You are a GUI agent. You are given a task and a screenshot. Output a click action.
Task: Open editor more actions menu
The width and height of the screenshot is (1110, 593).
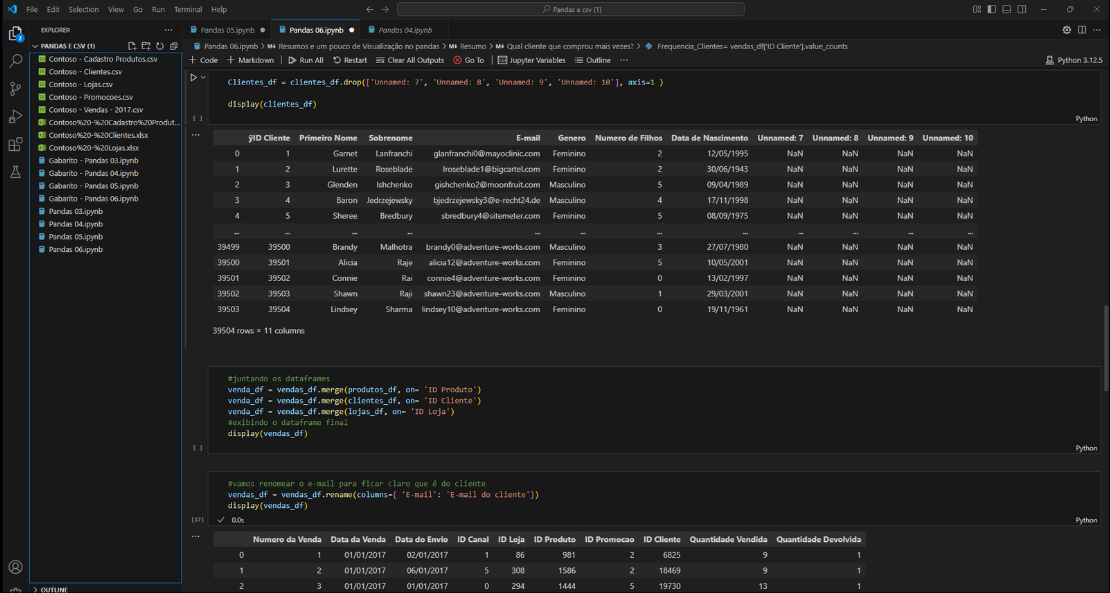click(1097, 30)
